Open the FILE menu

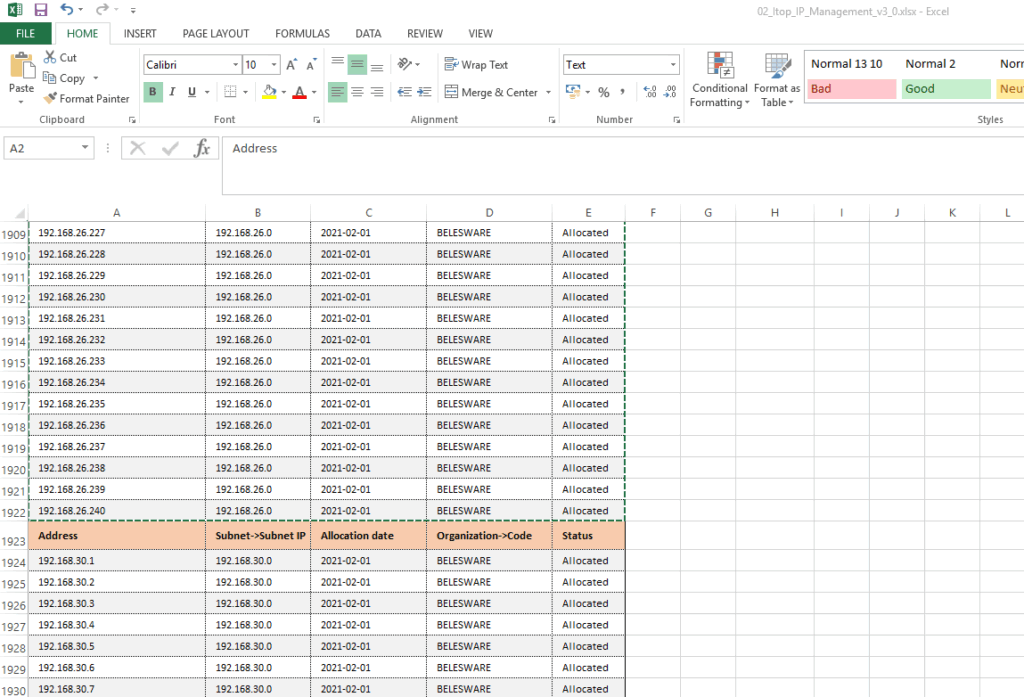coord(25,33)
